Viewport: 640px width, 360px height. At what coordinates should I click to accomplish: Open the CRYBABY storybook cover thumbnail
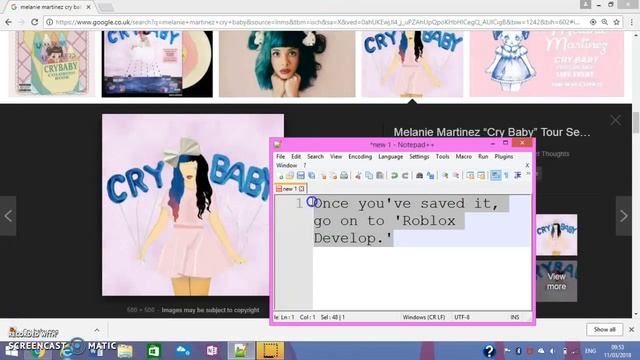52,64
